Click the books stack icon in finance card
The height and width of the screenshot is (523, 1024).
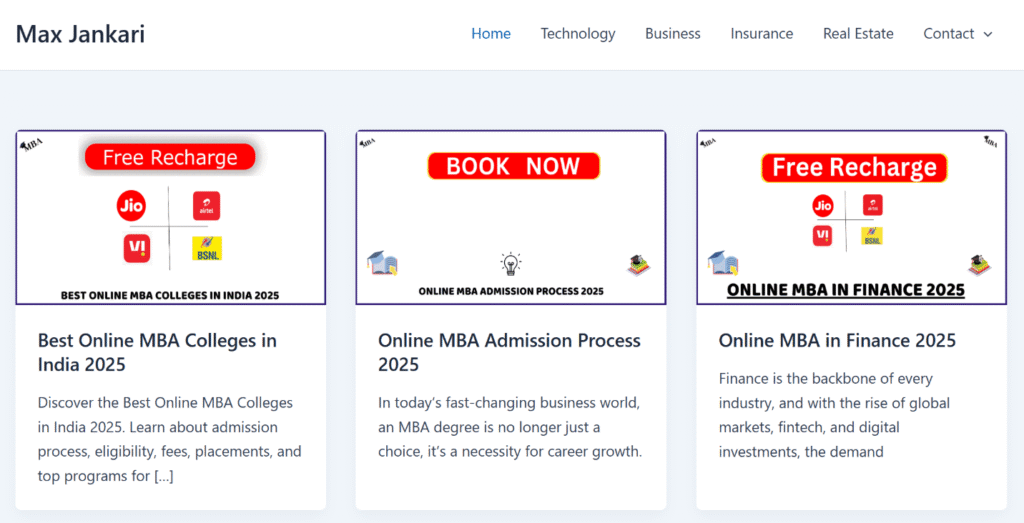979,264
